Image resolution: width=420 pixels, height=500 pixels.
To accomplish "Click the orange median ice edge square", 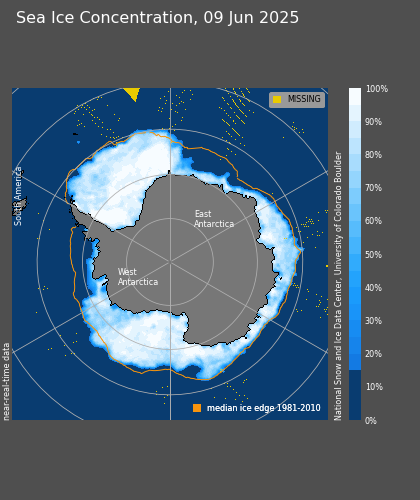I will [x=197, y=408].
